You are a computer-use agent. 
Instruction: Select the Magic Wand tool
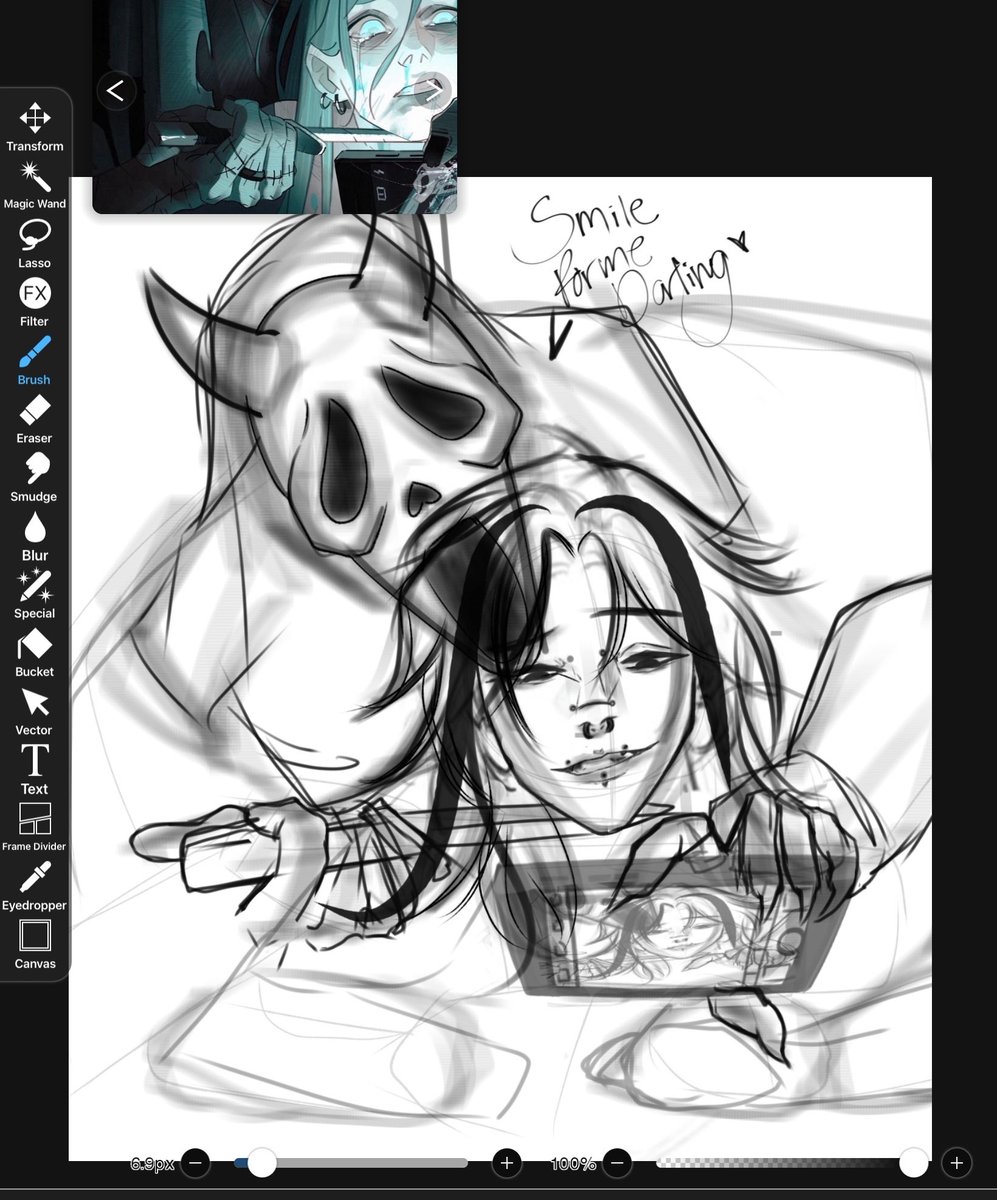coord(35,185)
